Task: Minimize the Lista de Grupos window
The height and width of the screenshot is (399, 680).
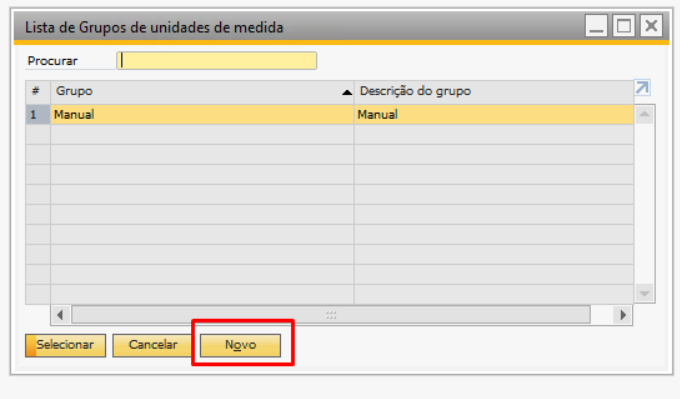Action: [x=596, y=26]
